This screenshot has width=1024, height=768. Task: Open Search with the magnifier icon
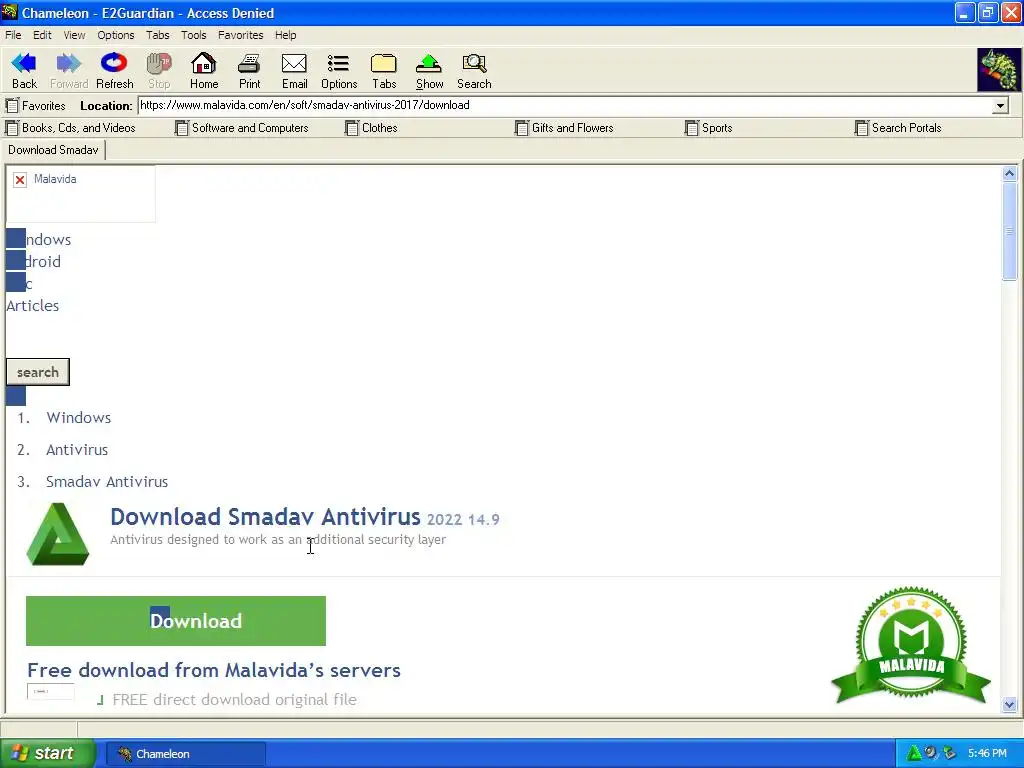click(474, 71)
